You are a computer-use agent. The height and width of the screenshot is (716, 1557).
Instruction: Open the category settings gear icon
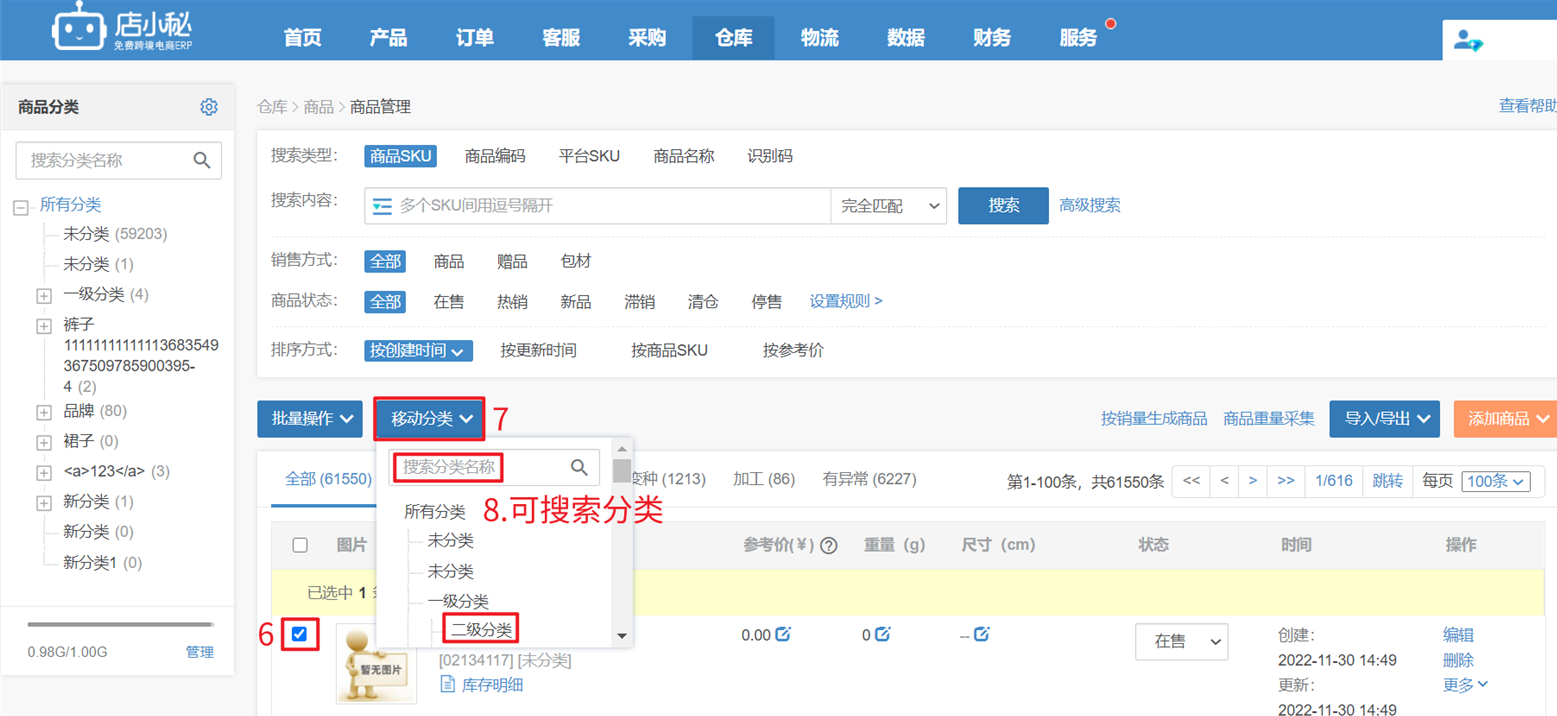pos(209,107)
